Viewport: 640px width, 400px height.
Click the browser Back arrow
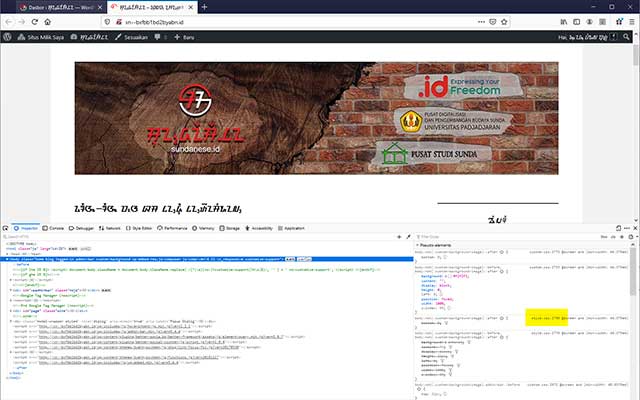click(x=9, y=22)
